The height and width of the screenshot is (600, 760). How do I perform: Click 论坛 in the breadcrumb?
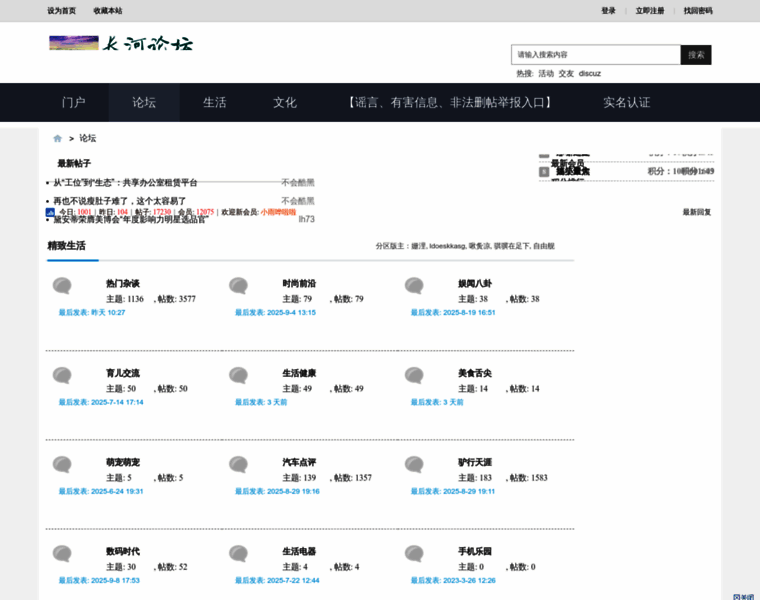click(x=88, y=138)
